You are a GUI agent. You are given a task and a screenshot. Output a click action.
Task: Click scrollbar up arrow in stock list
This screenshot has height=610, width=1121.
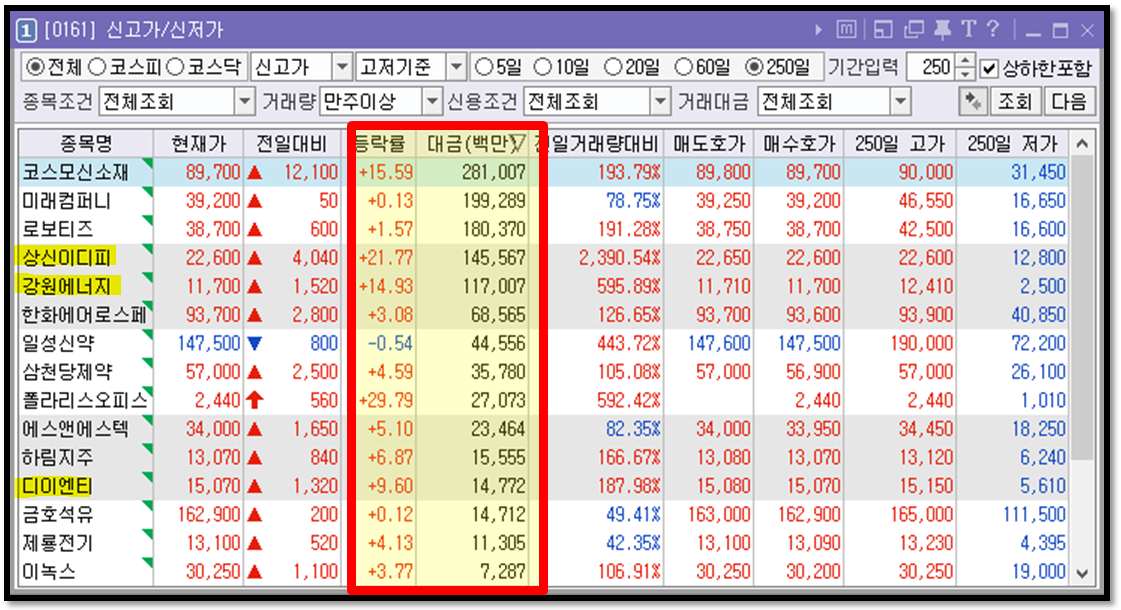click(x=1082, y=144)
